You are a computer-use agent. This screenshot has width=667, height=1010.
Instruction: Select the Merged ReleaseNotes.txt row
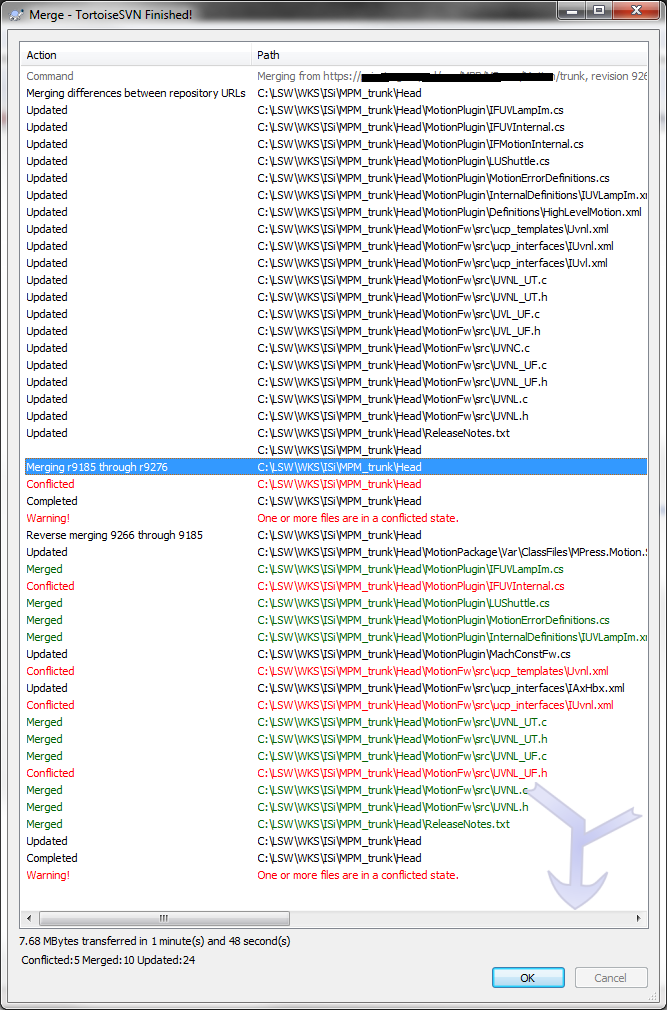[x=334, y=824]
